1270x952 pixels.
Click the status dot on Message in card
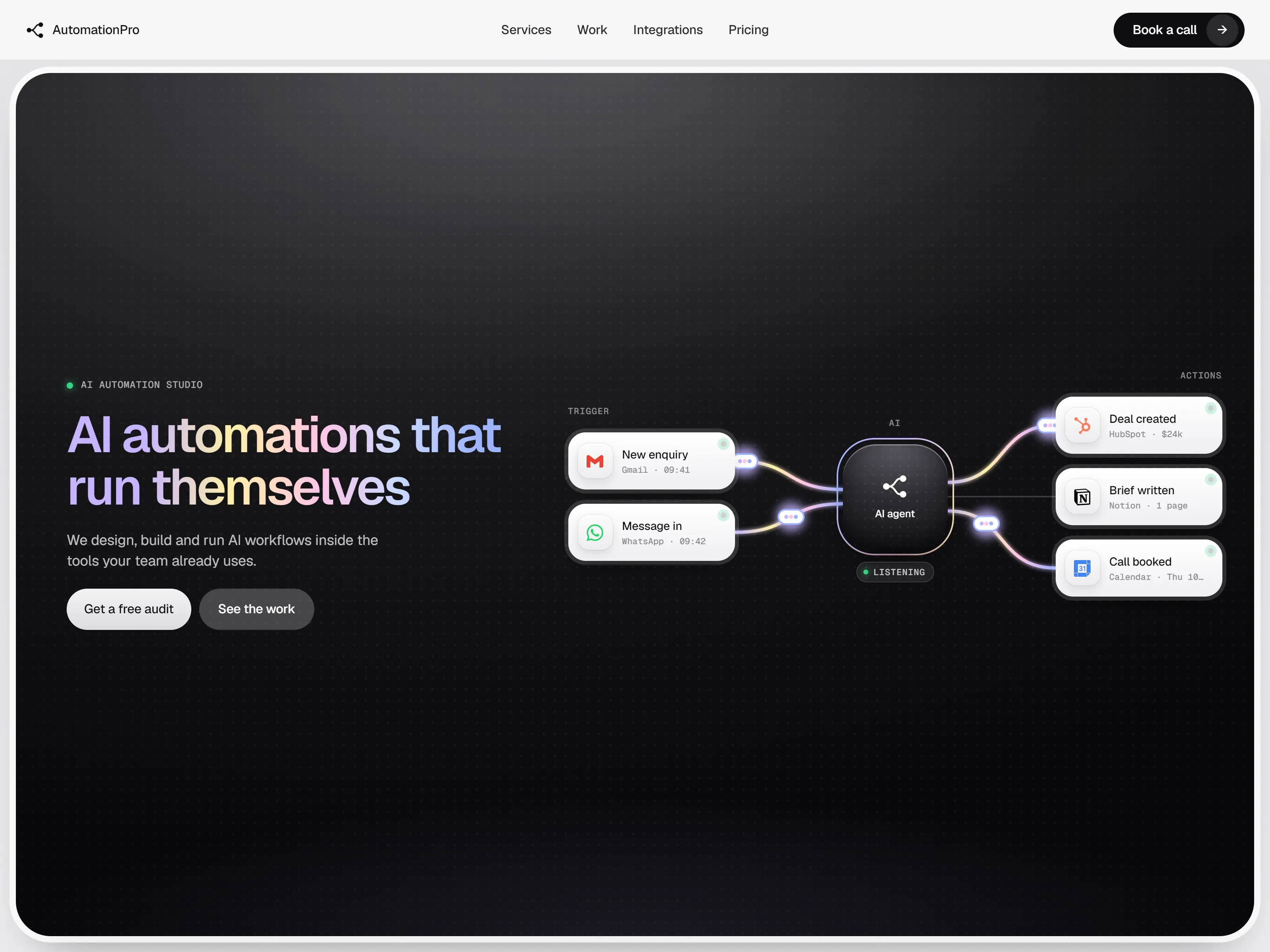pos(724,515)
